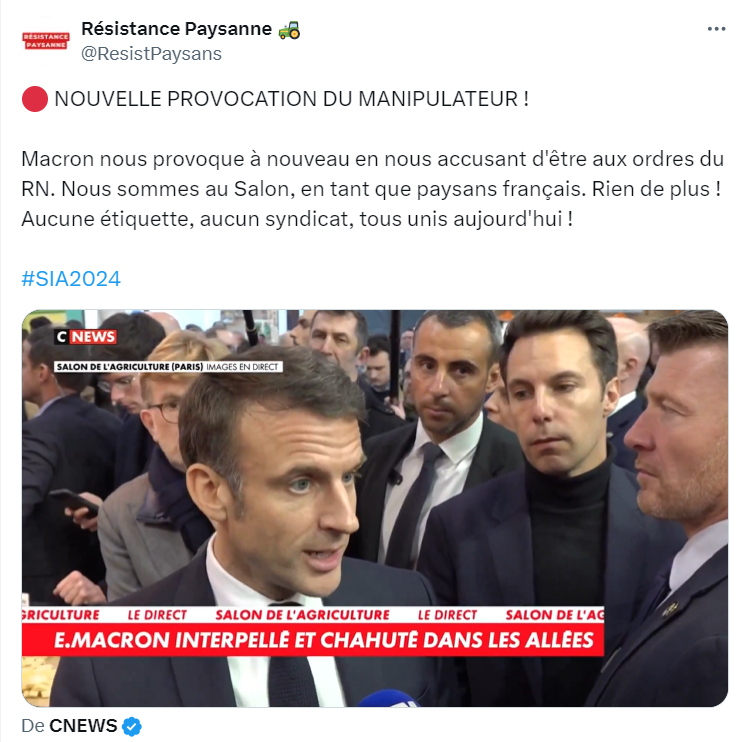Click the red 'E.MACRON INTERPELLÉ' headline banner
The width and height of the screenshot is (737, 742).
(312, 640)
